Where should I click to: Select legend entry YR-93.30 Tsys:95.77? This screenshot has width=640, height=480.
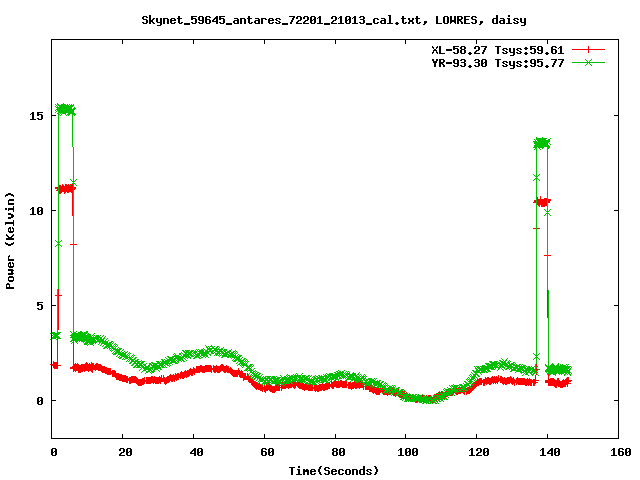click(498, 63)
